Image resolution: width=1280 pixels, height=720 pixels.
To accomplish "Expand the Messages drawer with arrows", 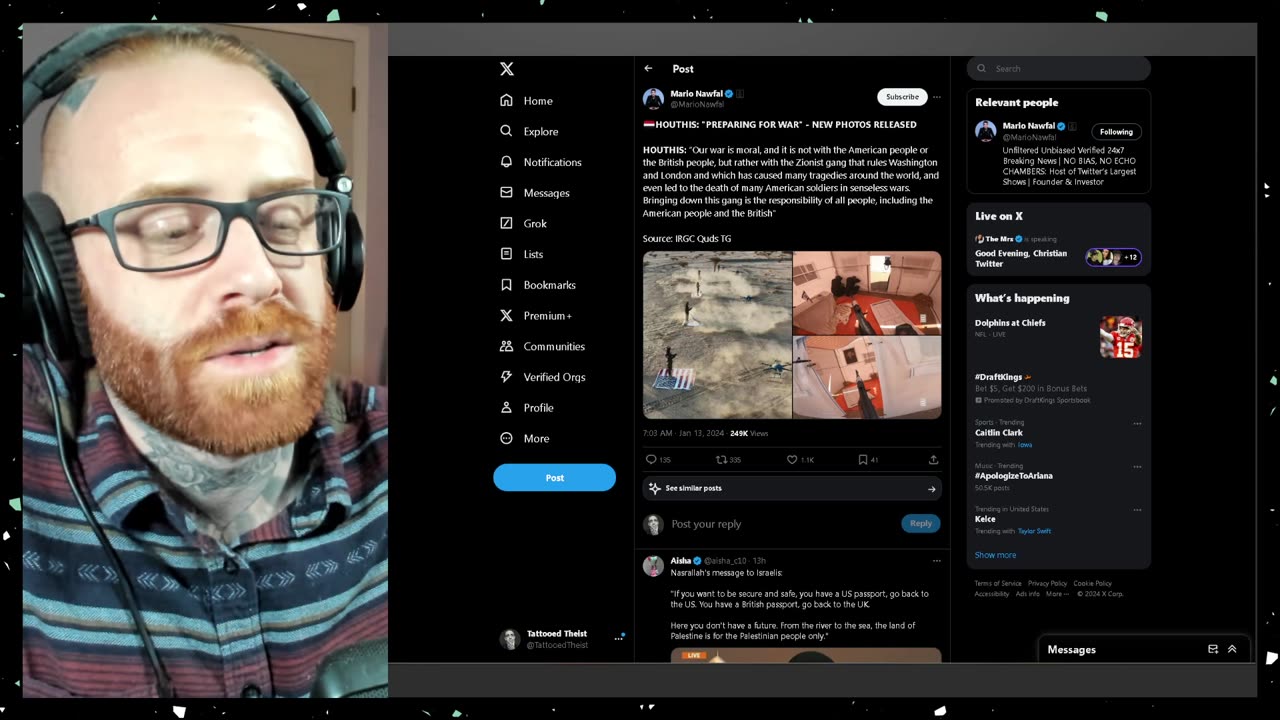I will coord(1232,649).
